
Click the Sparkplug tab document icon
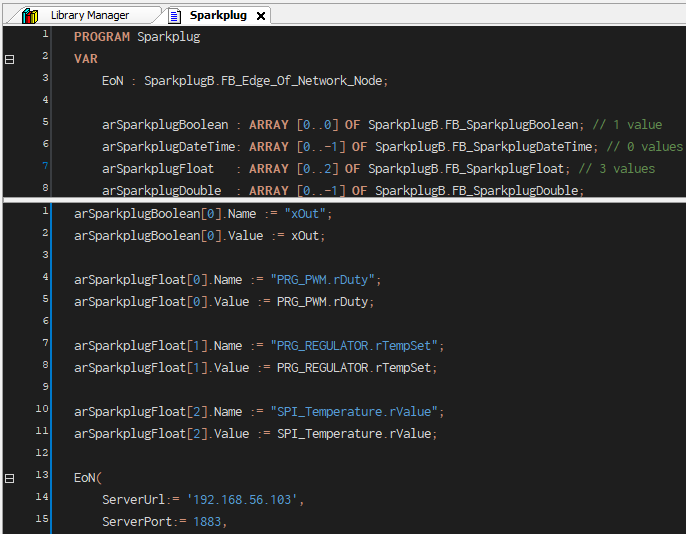(175, 16)
